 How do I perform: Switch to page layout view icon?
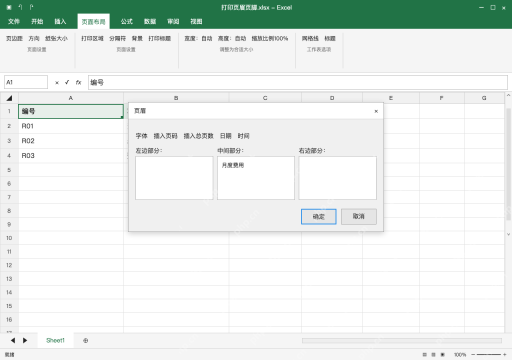(433, 355)
